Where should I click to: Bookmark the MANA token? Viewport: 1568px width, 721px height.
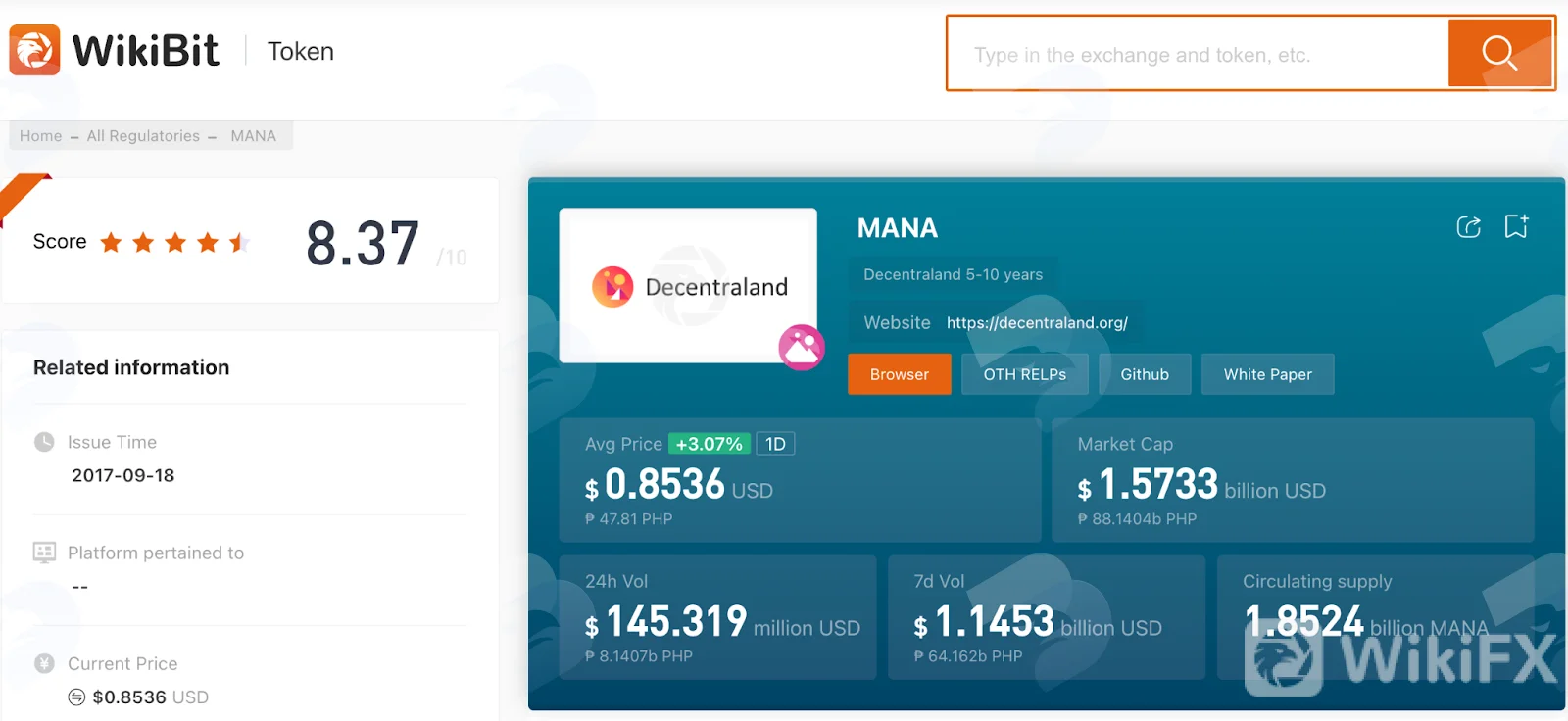tap(1516, 227)
